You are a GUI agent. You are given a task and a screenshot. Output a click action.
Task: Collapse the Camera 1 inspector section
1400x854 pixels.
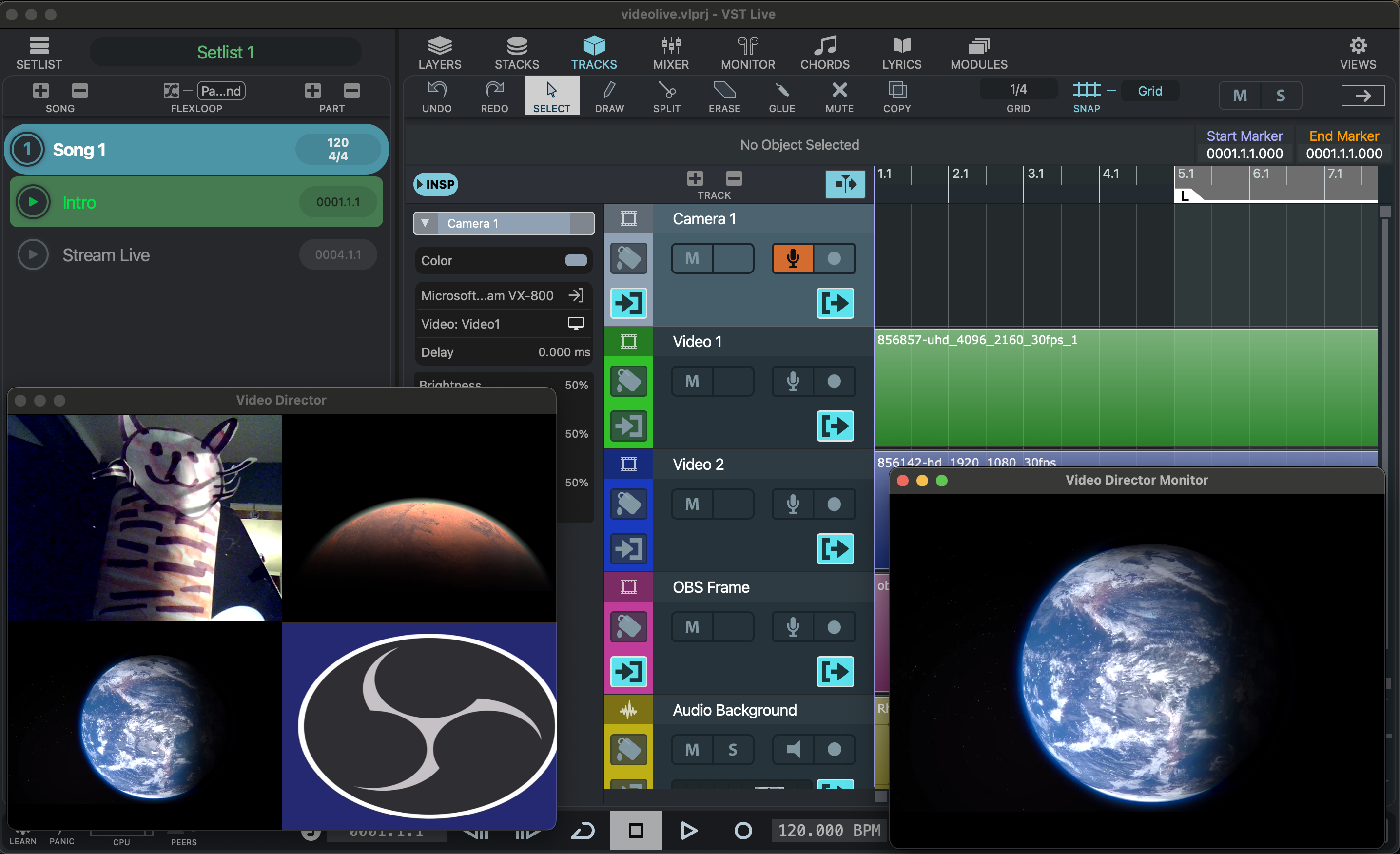425,223
